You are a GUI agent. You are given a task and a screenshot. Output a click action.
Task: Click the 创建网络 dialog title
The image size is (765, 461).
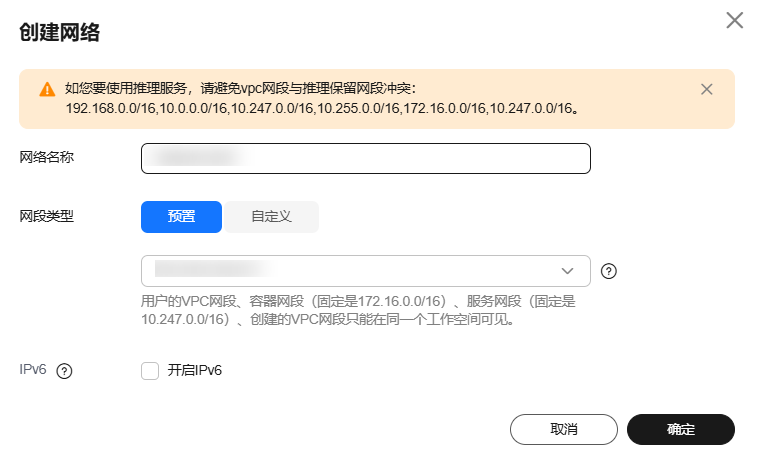click(x=60, y=33)
